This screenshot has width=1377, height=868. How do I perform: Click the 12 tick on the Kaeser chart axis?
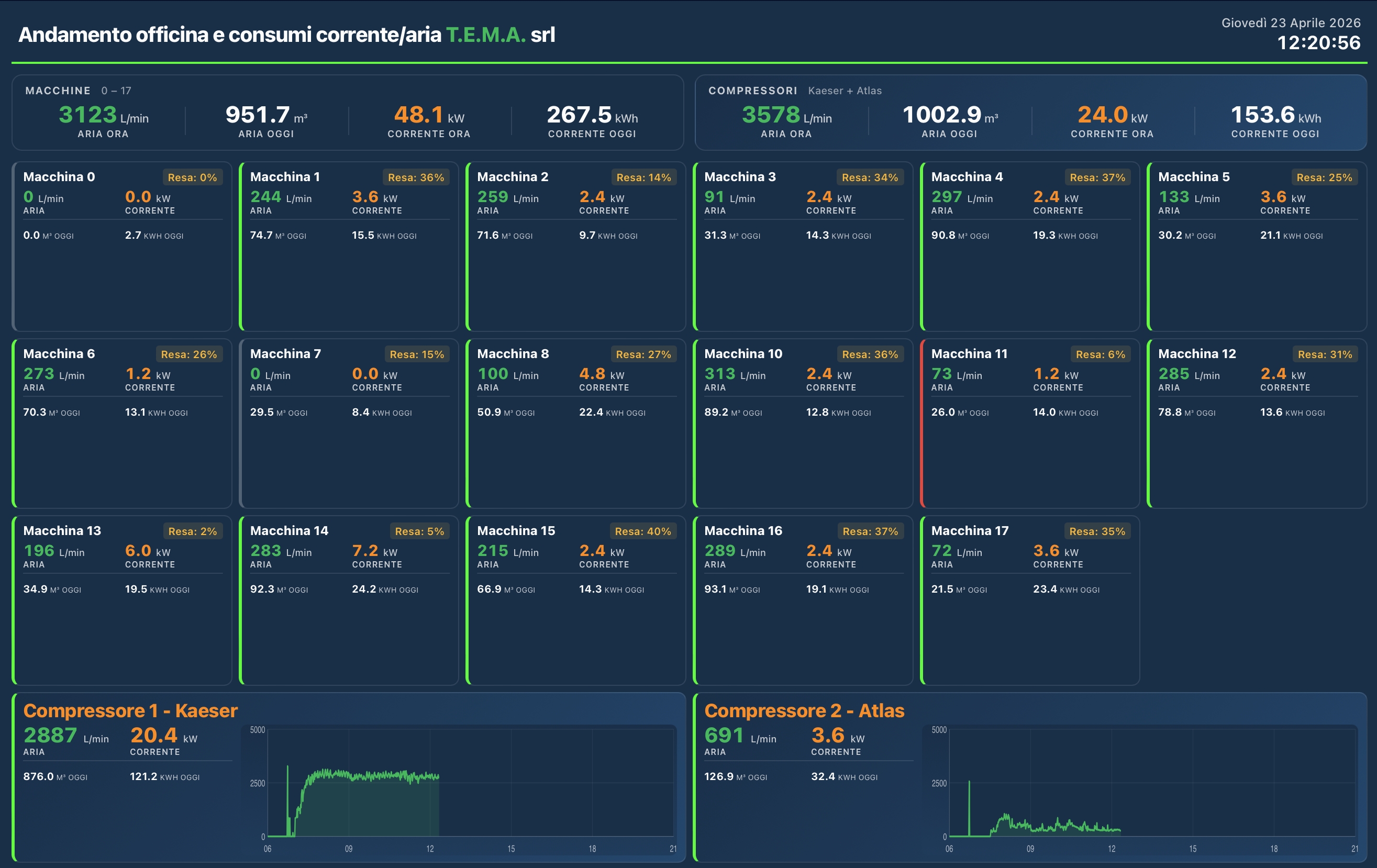tap(429, 849)
